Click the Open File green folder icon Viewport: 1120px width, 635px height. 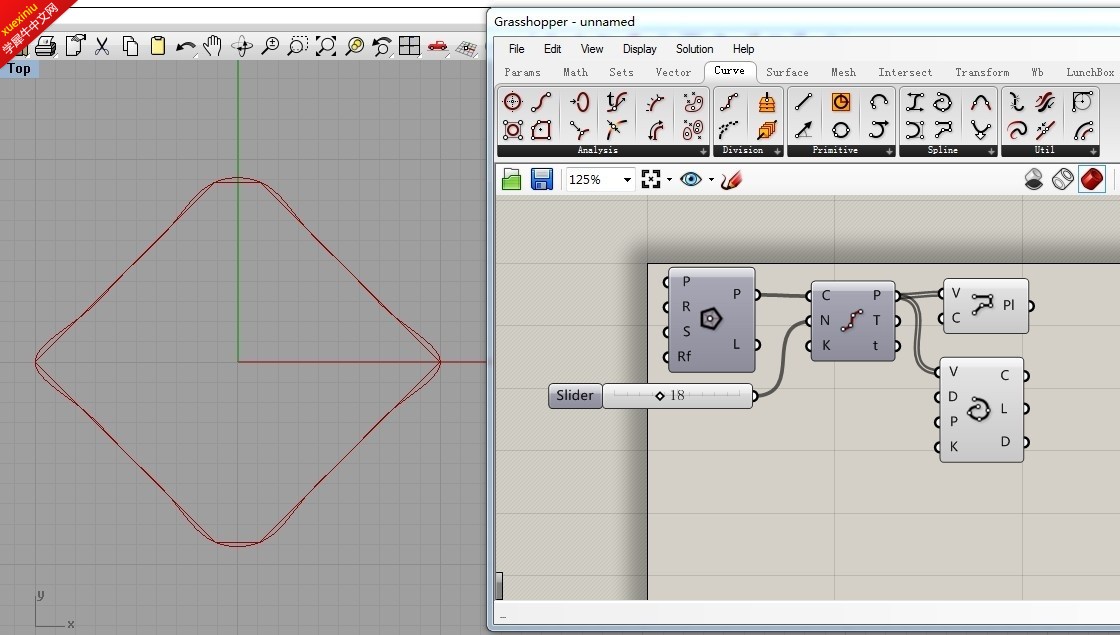[511, 179]
